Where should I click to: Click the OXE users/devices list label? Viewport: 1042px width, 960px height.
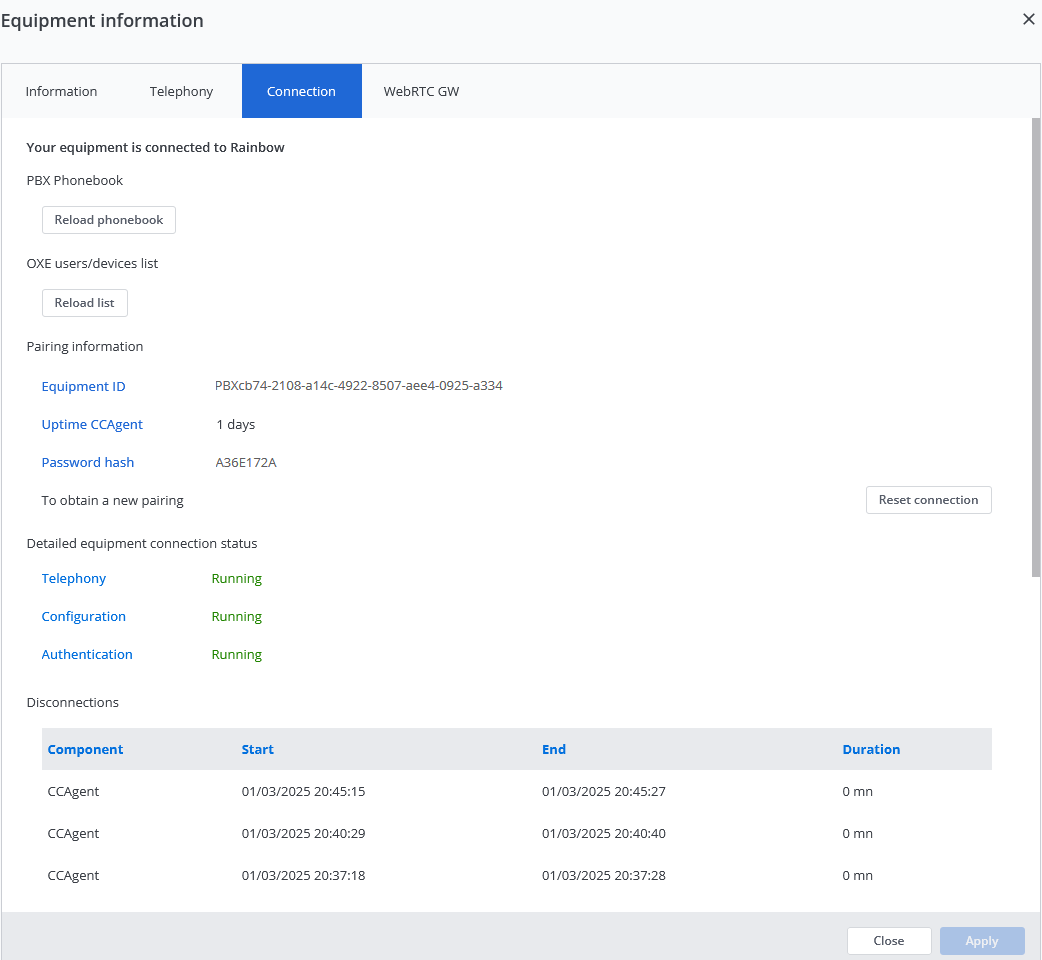pos(92,263)
